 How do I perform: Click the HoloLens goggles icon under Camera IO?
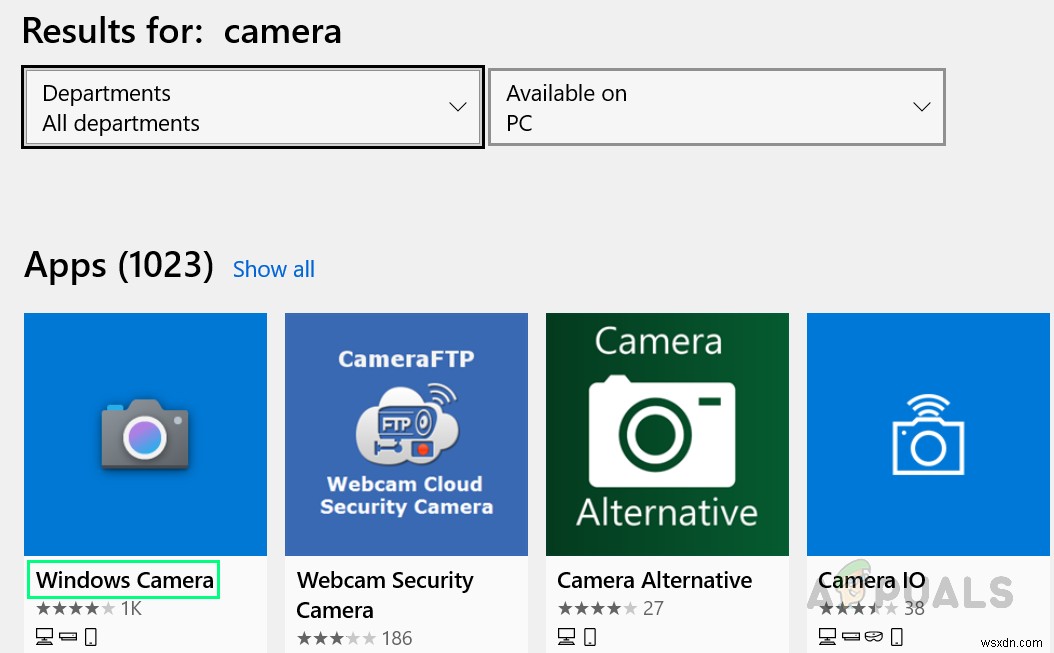[x=873, y=637]
